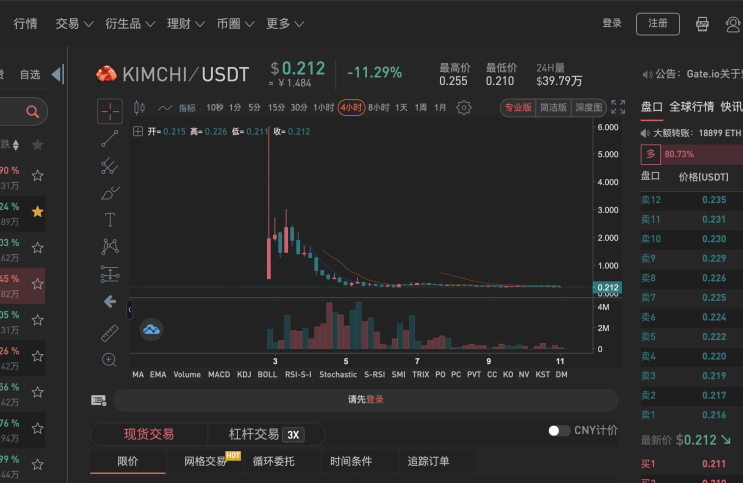Click the chart cloud logo icon

point(152,329)
